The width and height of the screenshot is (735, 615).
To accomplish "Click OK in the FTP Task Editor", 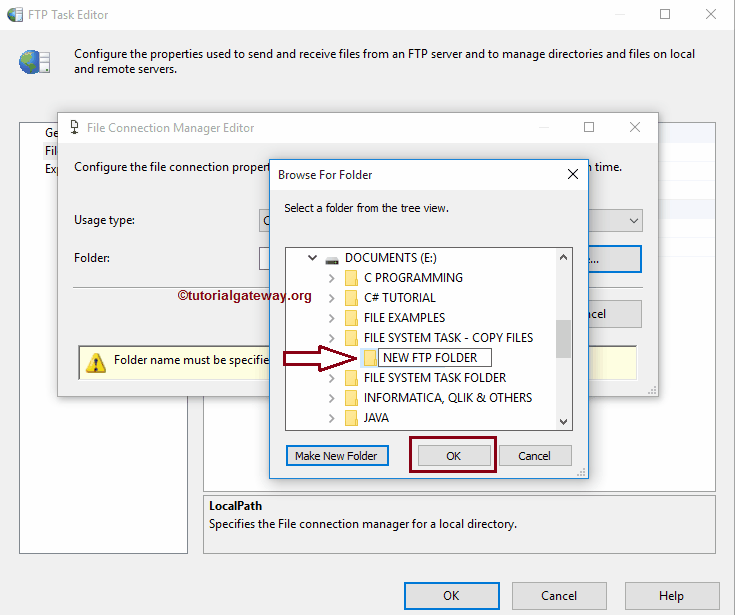I will click(x=451, y=596).
